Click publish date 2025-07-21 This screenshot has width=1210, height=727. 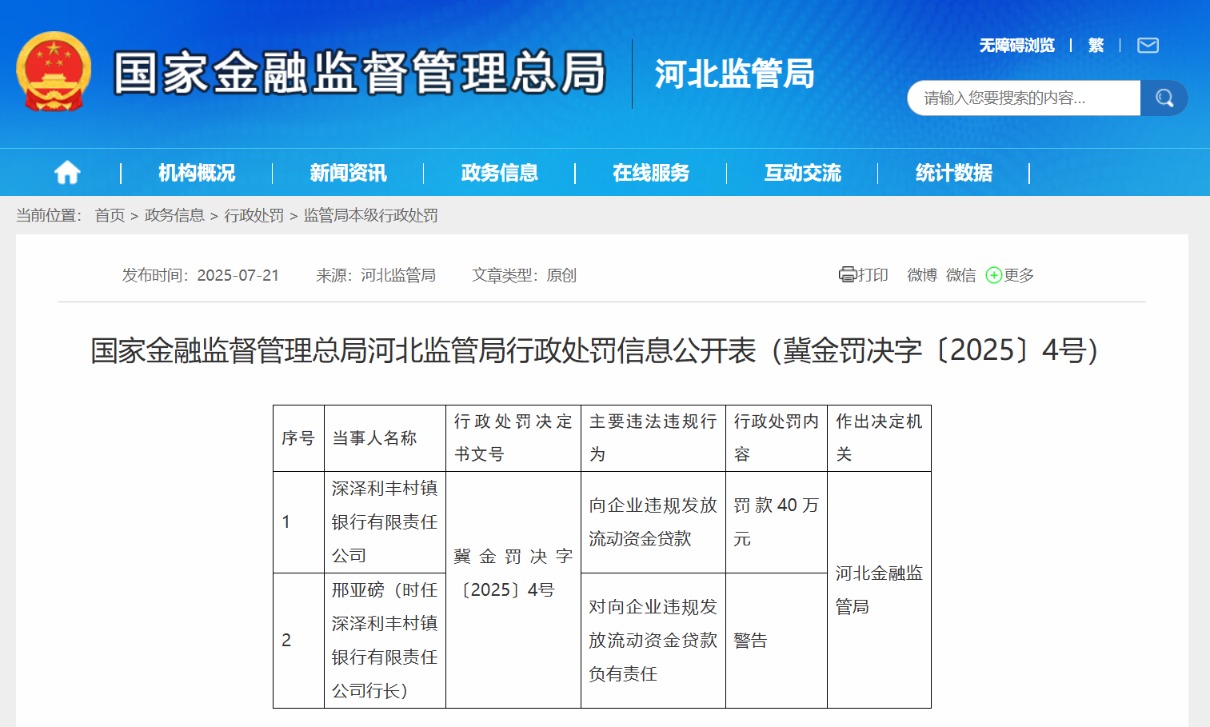tap(238, 275)
